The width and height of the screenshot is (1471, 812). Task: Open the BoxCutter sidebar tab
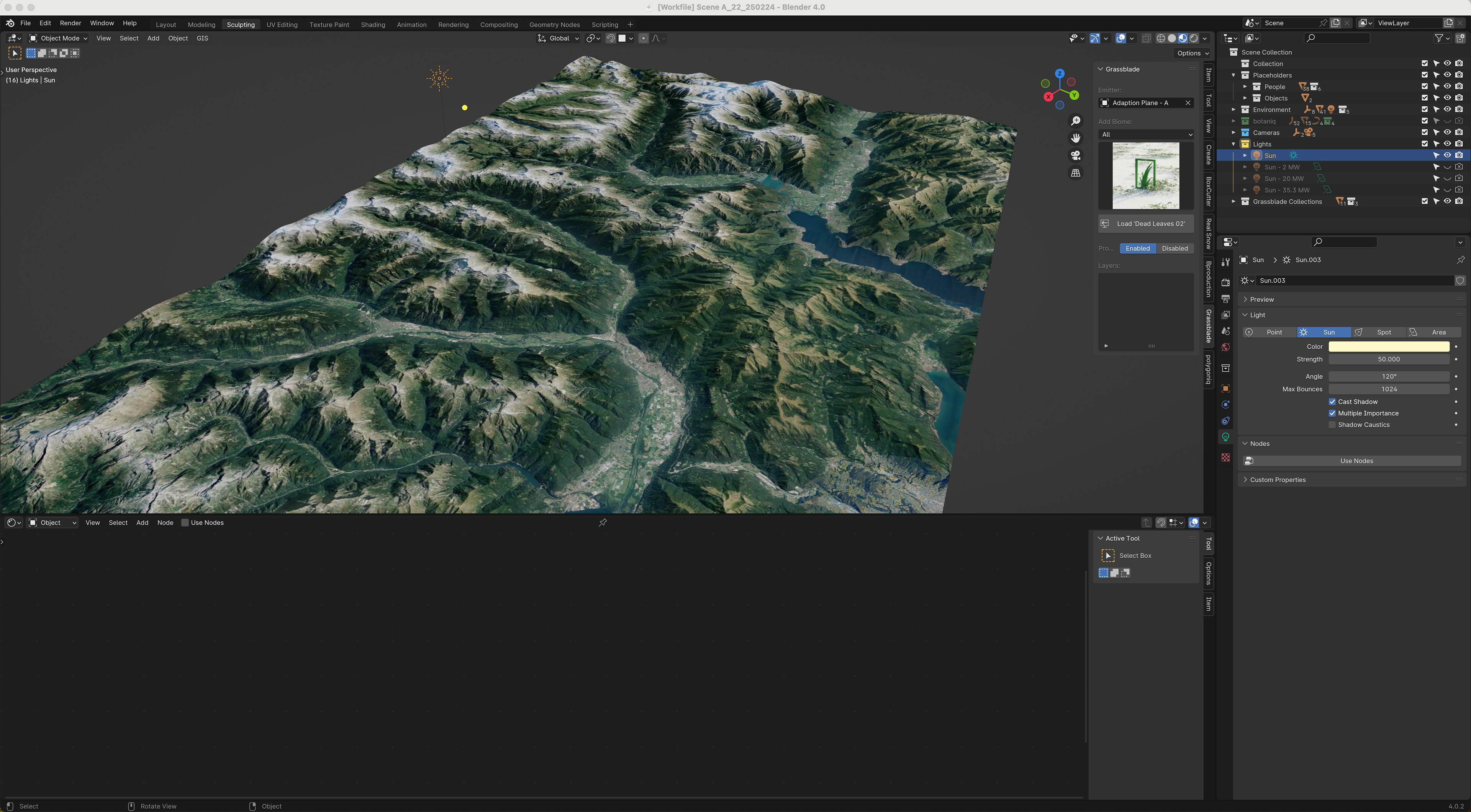pos(1208,191)
